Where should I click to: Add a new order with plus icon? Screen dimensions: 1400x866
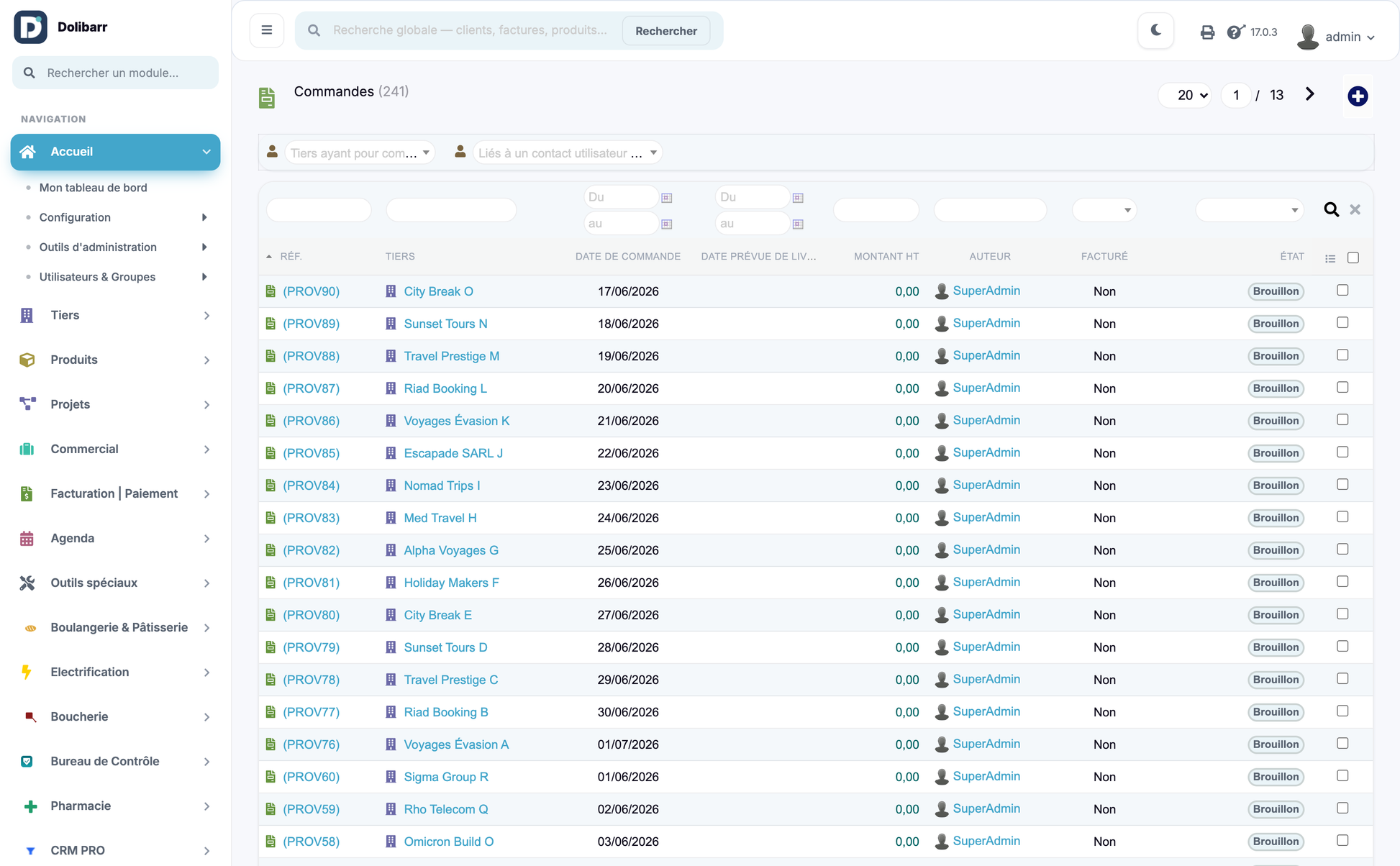coord(1358,96)
